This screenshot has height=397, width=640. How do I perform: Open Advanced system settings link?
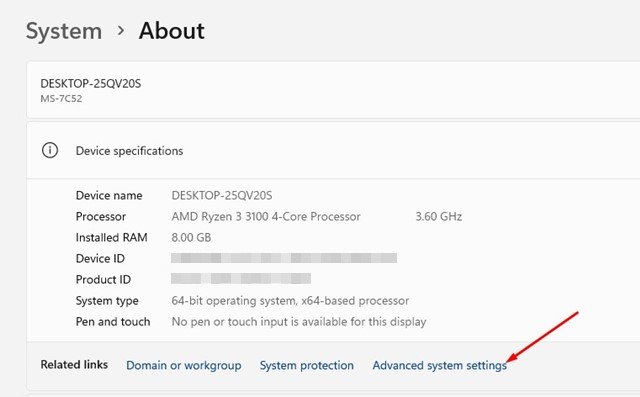point(440,365)
